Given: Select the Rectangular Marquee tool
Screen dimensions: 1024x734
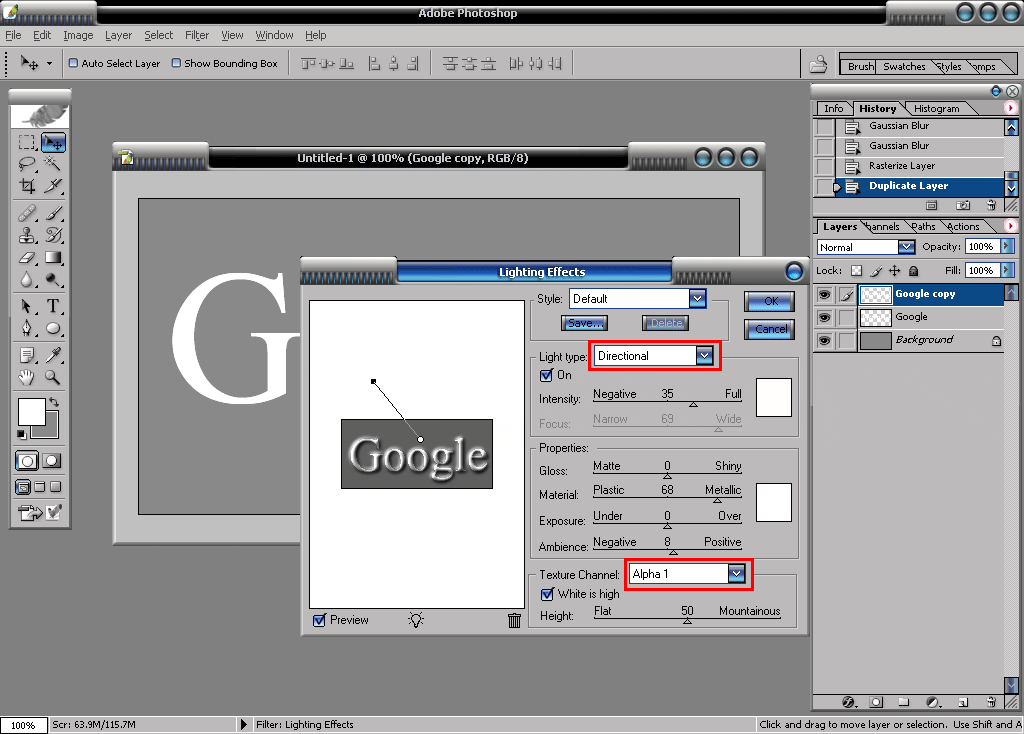Looking at the screenshot, I should click(x=27, y=142).
